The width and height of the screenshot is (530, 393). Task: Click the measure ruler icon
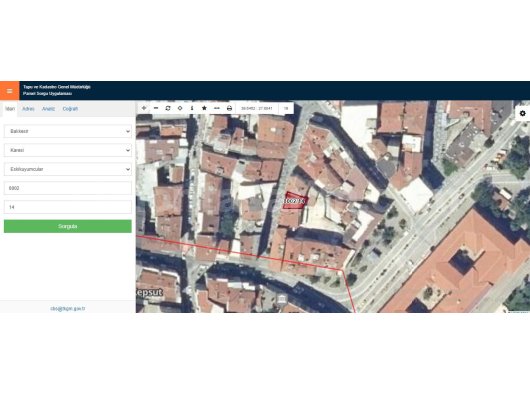pyautogui.click(x=217, y=108)
